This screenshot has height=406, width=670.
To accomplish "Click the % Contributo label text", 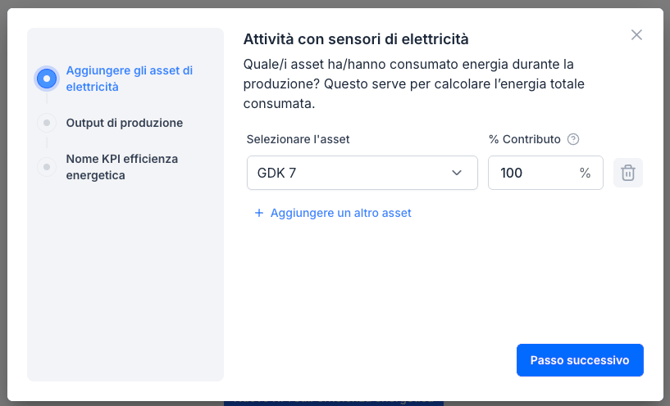I will [x=524, y=140].
